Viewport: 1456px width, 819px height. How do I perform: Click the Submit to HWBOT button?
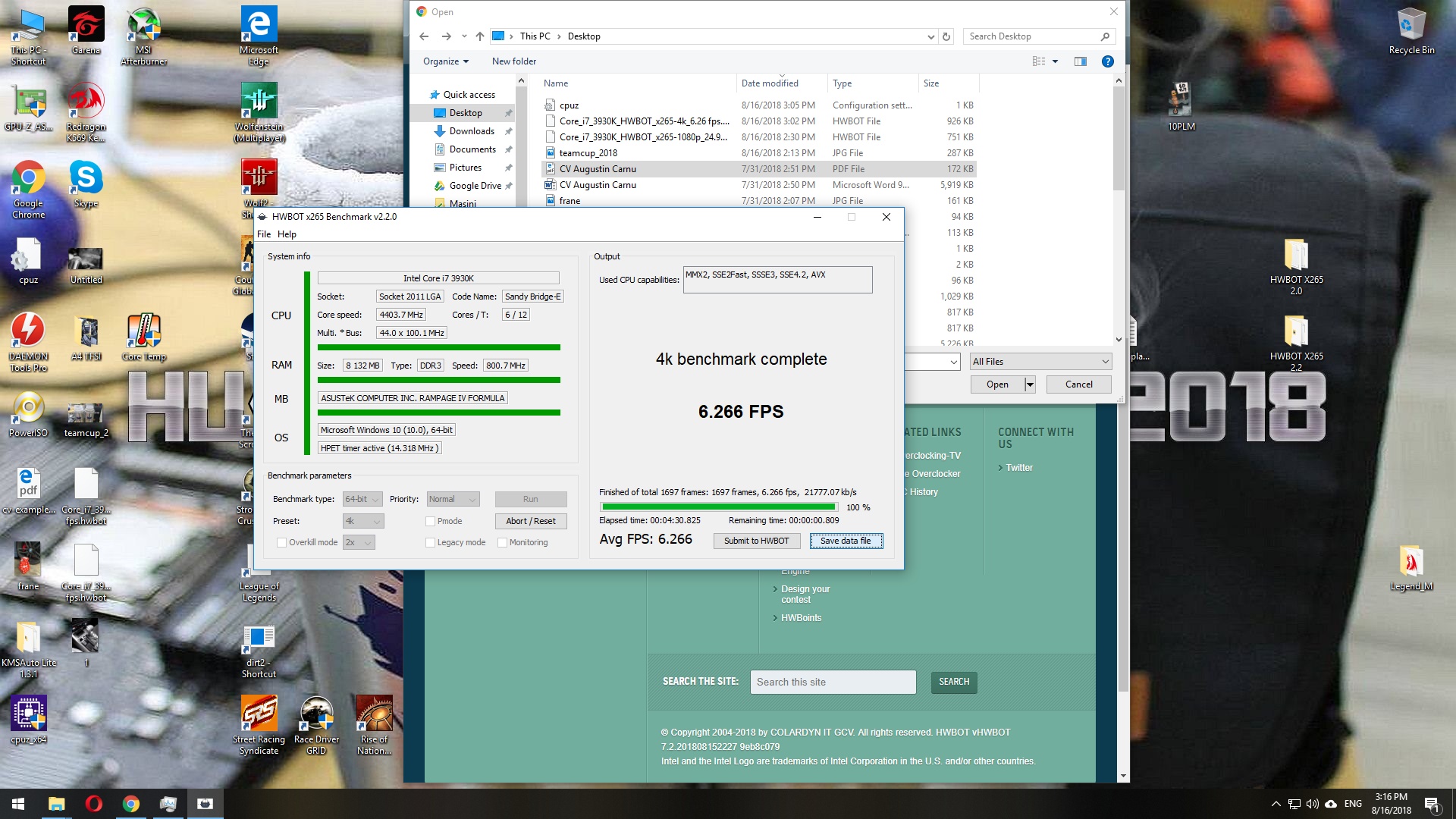coord(756,541)
